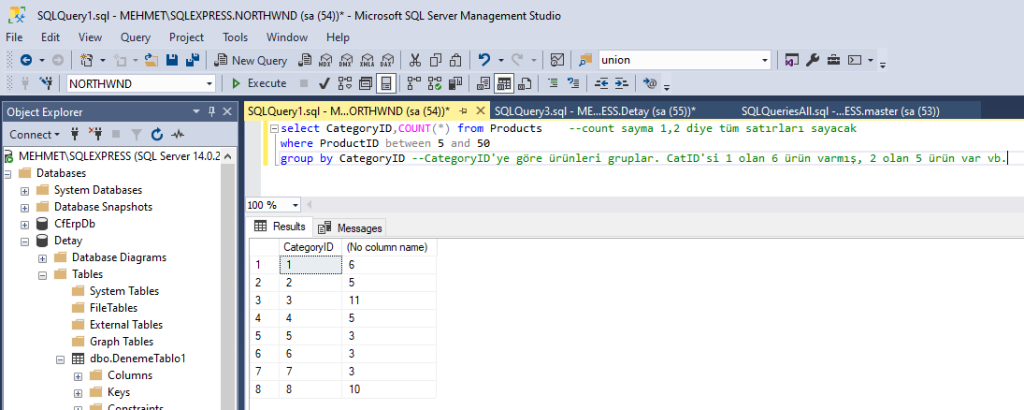The height and width of the screenshot is (410, 1024).
Task: Click the Copy icon
Action: click(x=436, y=60)
